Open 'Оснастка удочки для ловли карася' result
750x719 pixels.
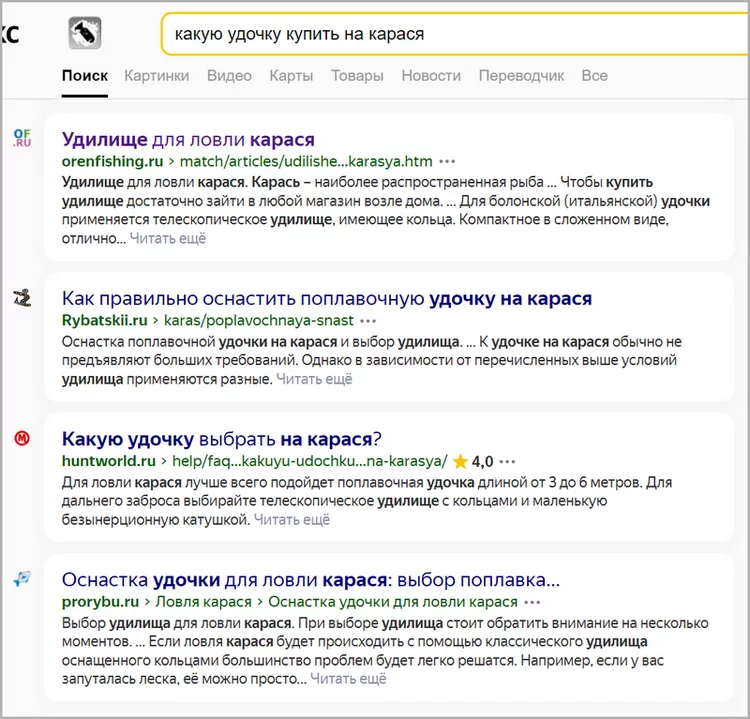click(x=311, y=580)
